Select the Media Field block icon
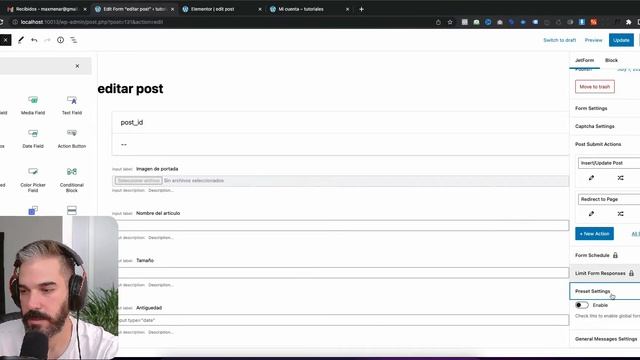640x360 pixels. pyautogui.click(x=33, y=100)
